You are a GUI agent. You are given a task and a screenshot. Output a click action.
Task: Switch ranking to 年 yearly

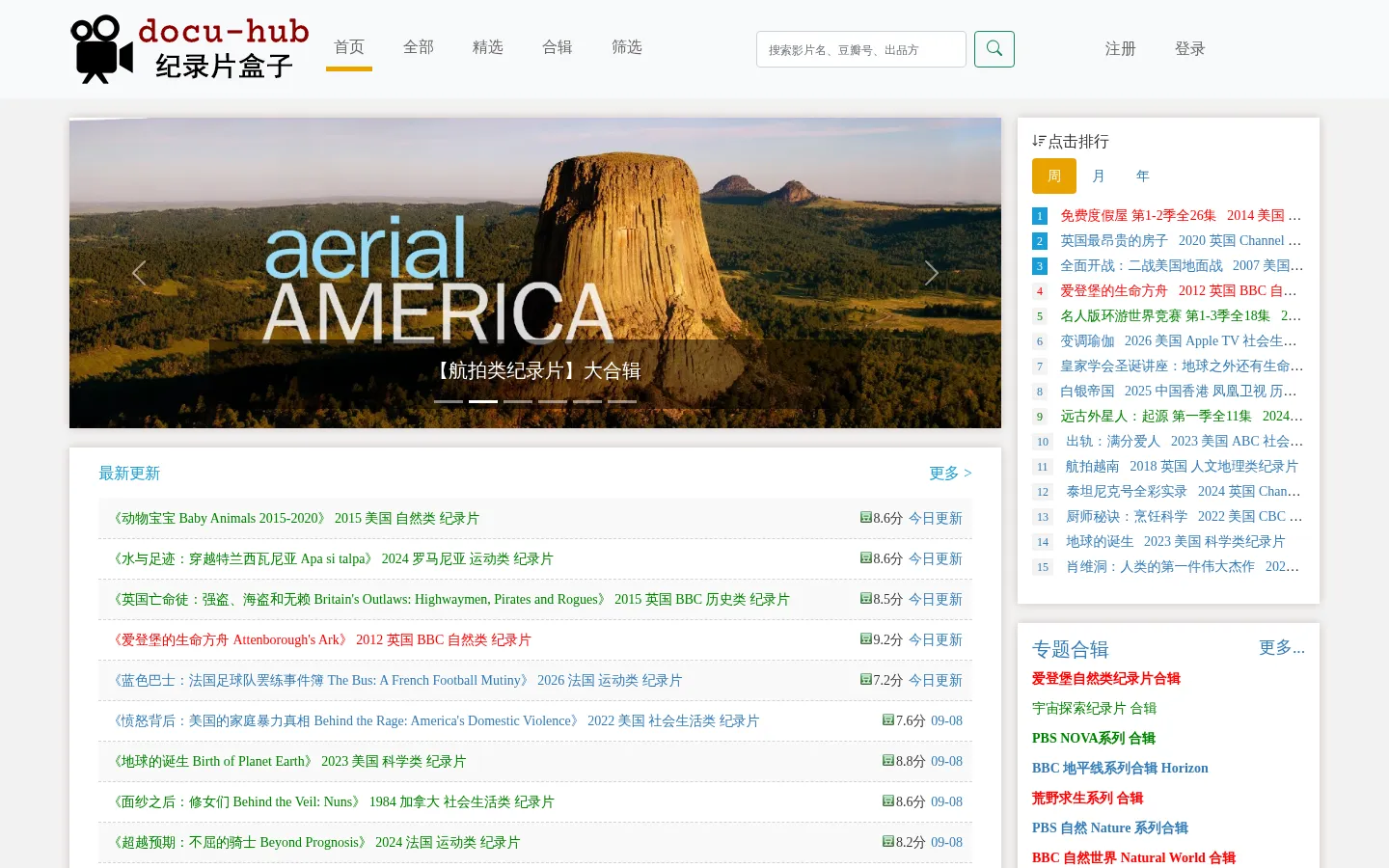click(x=1143, y=176)
